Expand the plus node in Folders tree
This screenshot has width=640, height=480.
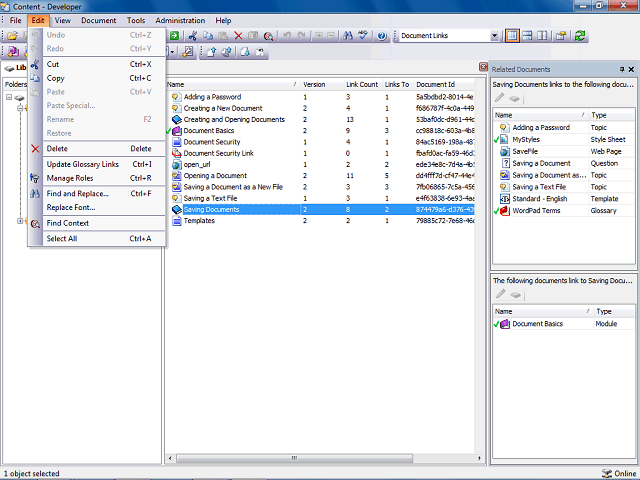point(20,221)
